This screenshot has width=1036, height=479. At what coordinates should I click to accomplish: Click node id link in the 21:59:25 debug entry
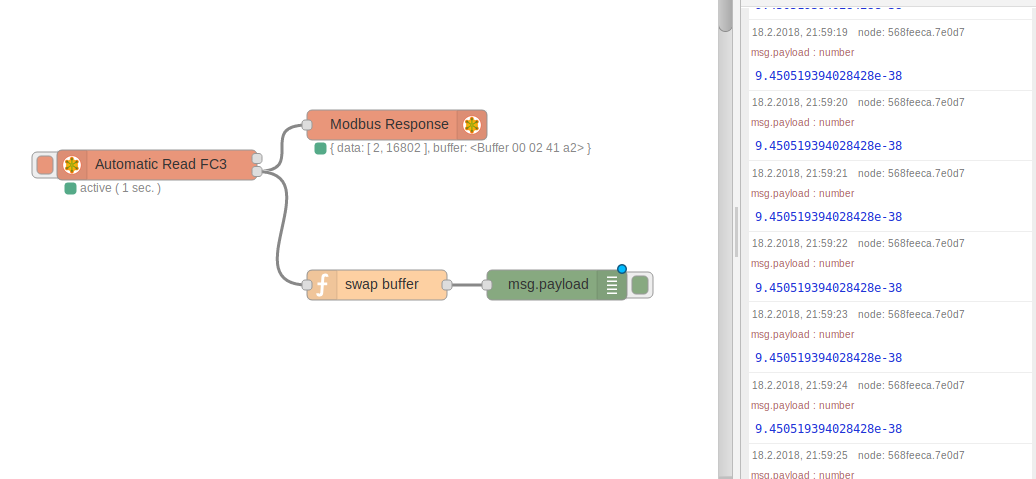coord(911,455)
